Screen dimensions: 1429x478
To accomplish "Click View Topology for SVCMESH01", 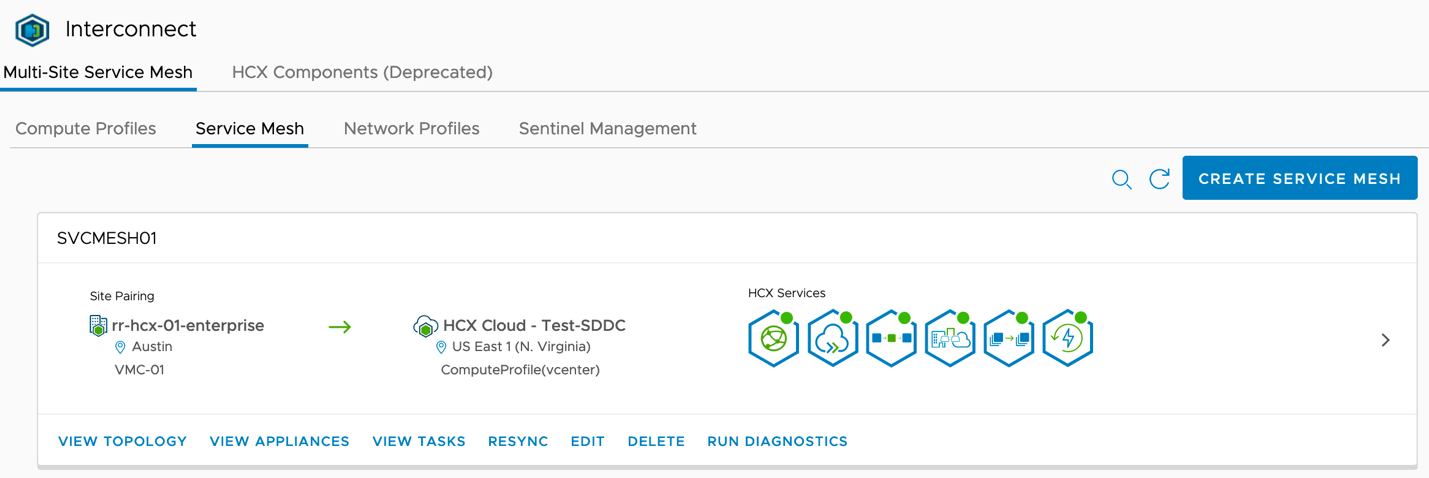I will (122, 441).
